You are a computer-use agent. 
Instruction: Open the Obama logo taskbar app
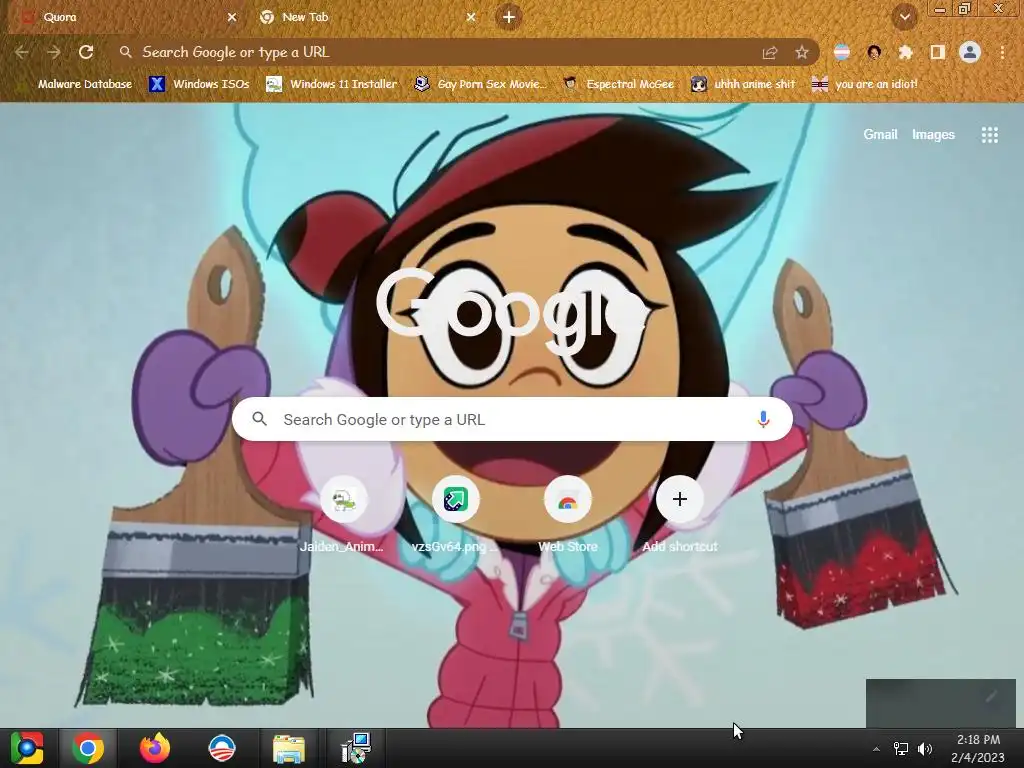point(221,748)
